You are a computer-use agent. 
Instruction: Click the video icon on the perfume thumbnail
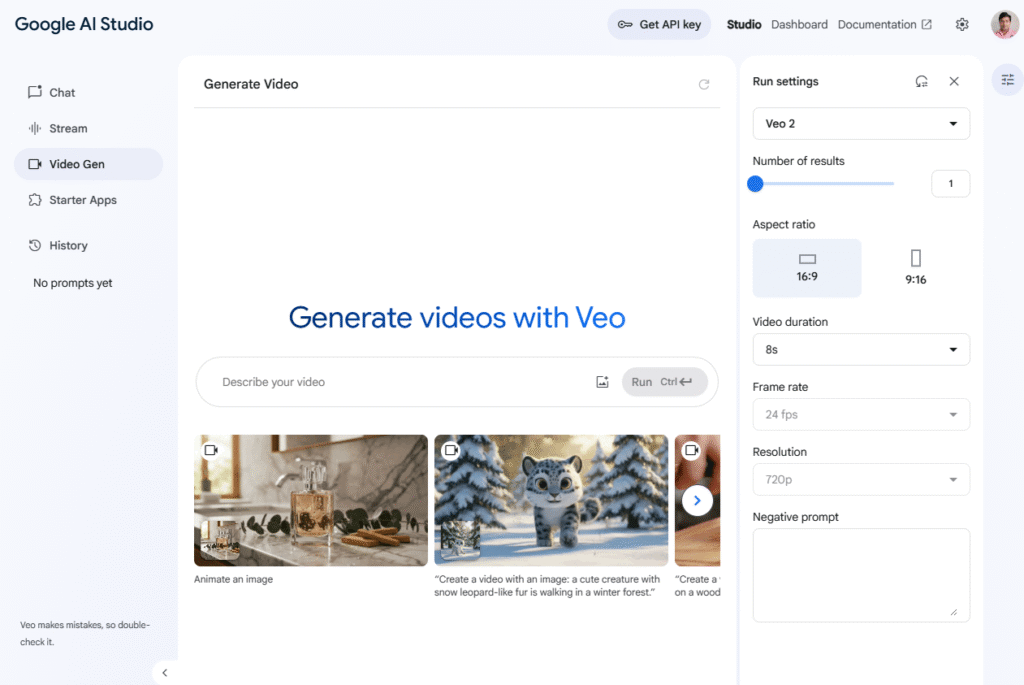[211, 450]
